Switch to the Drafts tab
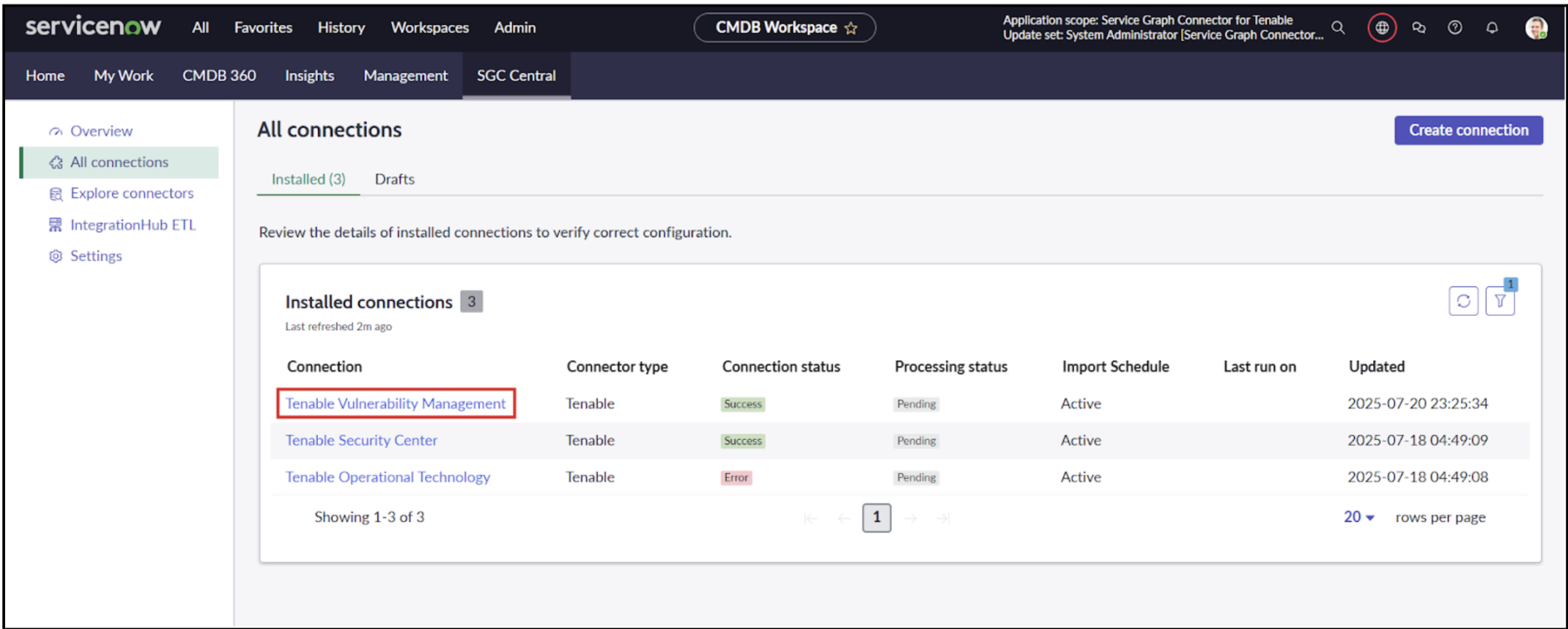Image resolution: width=1568 pixels, height=629 pixels. [x=394, y=180]
